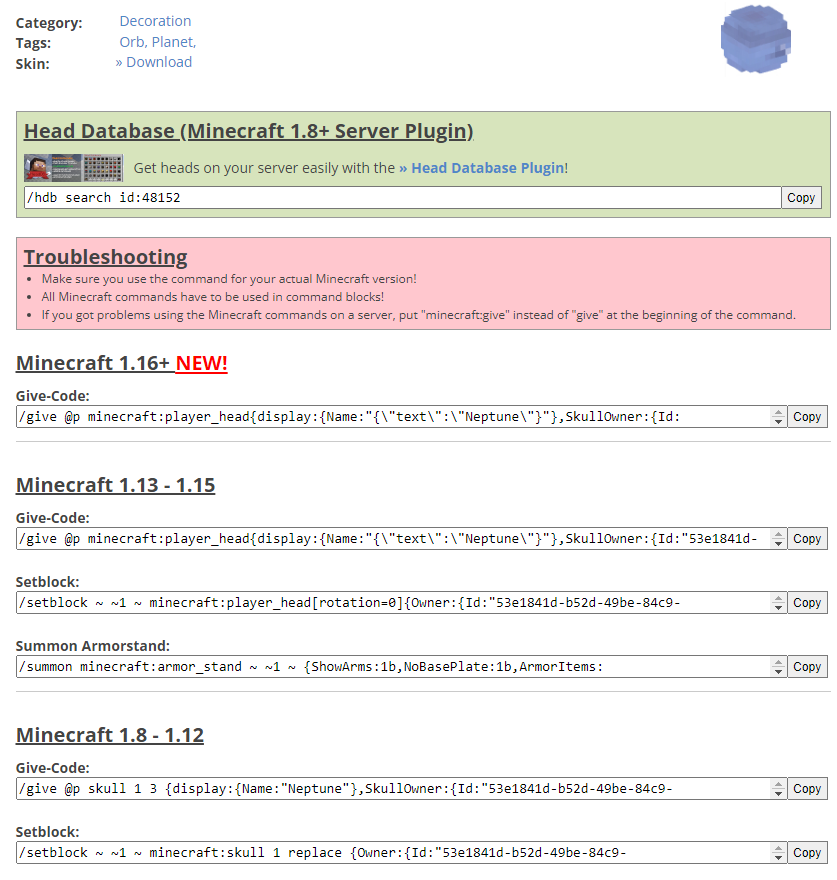Click the Summon Armorstand label
The width and height of the screenshot is (837, 880).
93,646
